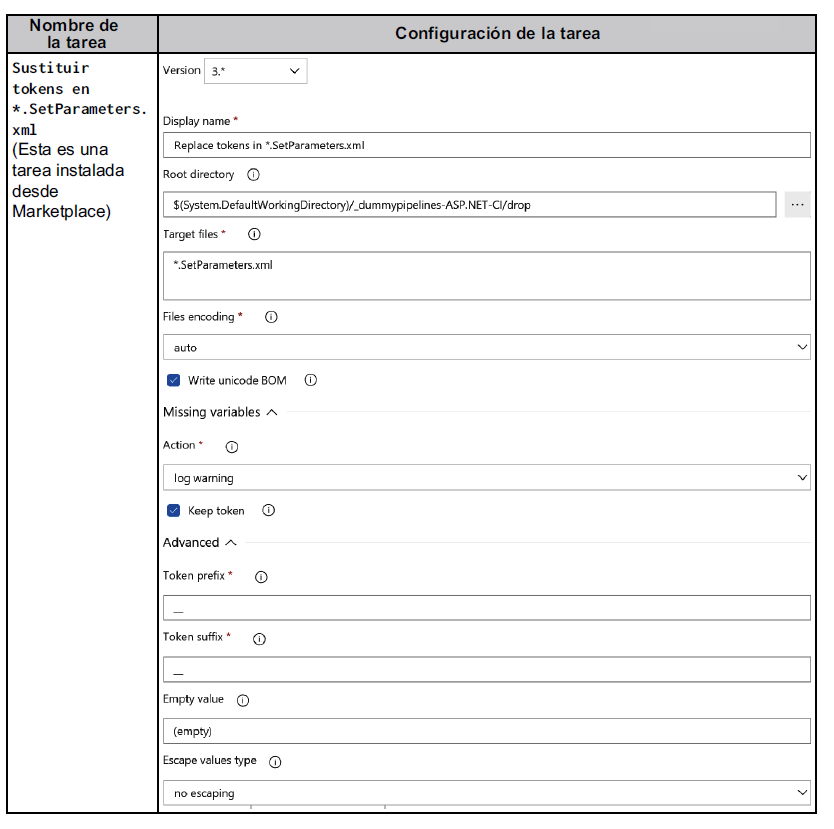Open the Action log warning dropdown
Viewport: 834px width, 829px height.
coord(486,478)
